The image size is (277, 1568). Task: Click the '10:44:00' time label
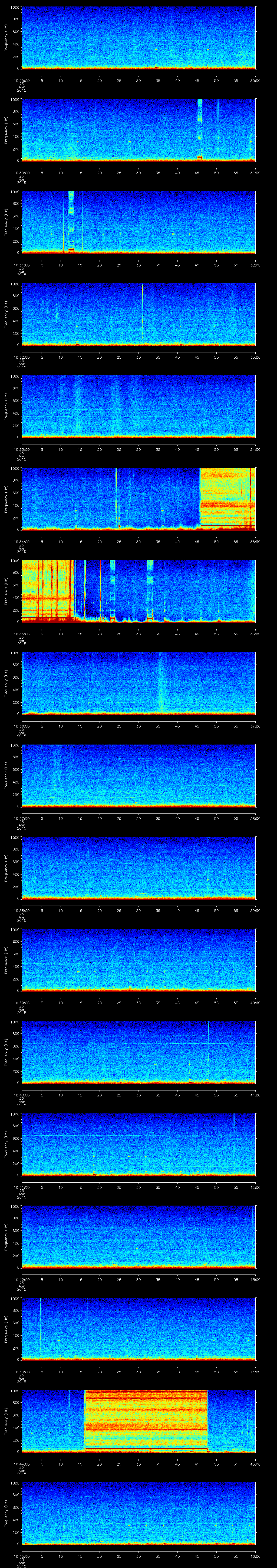click(21, 1464)
